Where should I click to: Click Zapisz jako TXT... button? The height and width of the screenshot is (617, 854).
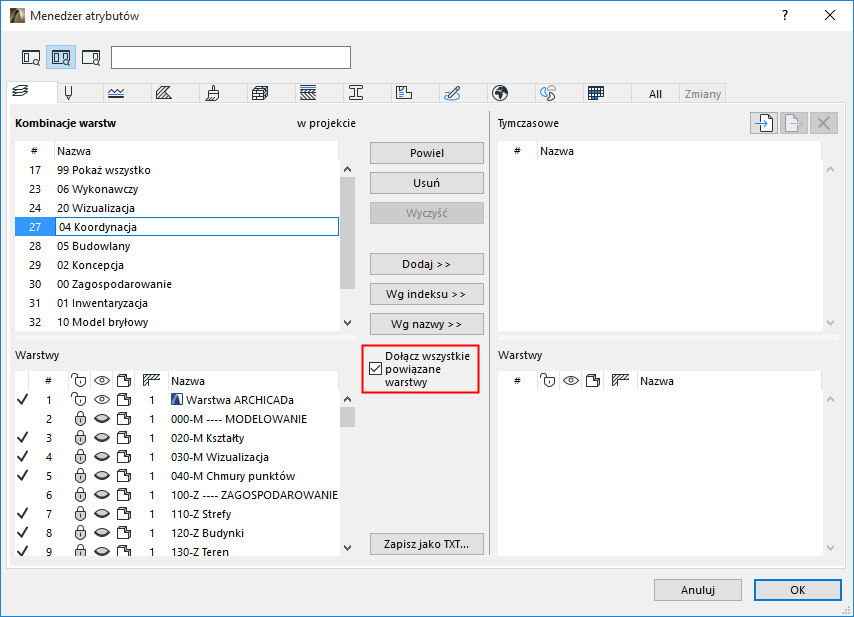pos(426,544)
